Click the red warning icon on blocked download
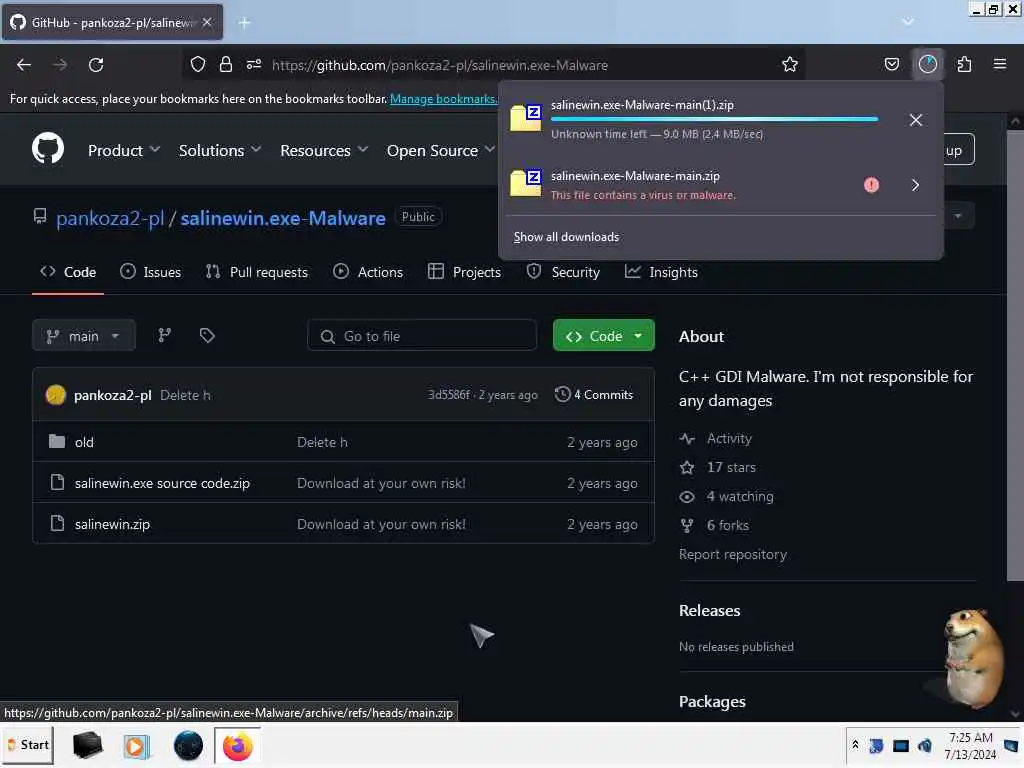The height and width of the screenshot is (768, 1024). (x=871, y=185)
